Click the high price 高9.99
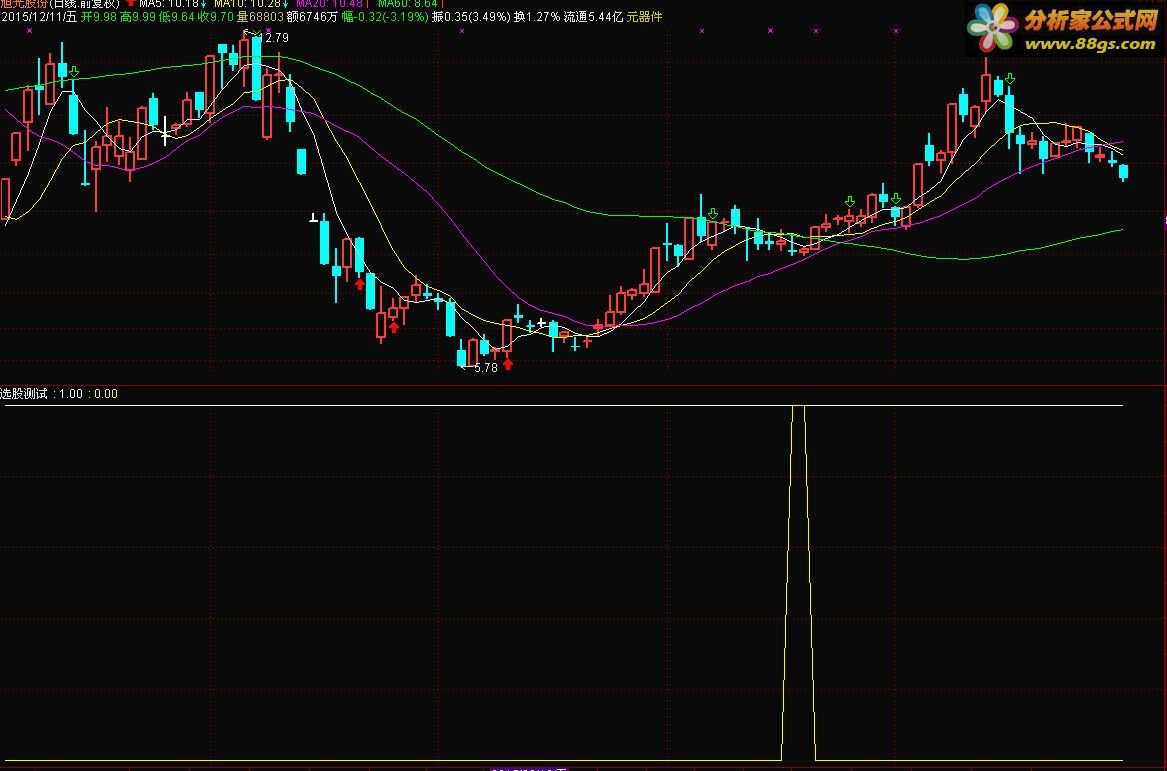The height and width of the screenshot is (771, 1167). tap(138, 16)
